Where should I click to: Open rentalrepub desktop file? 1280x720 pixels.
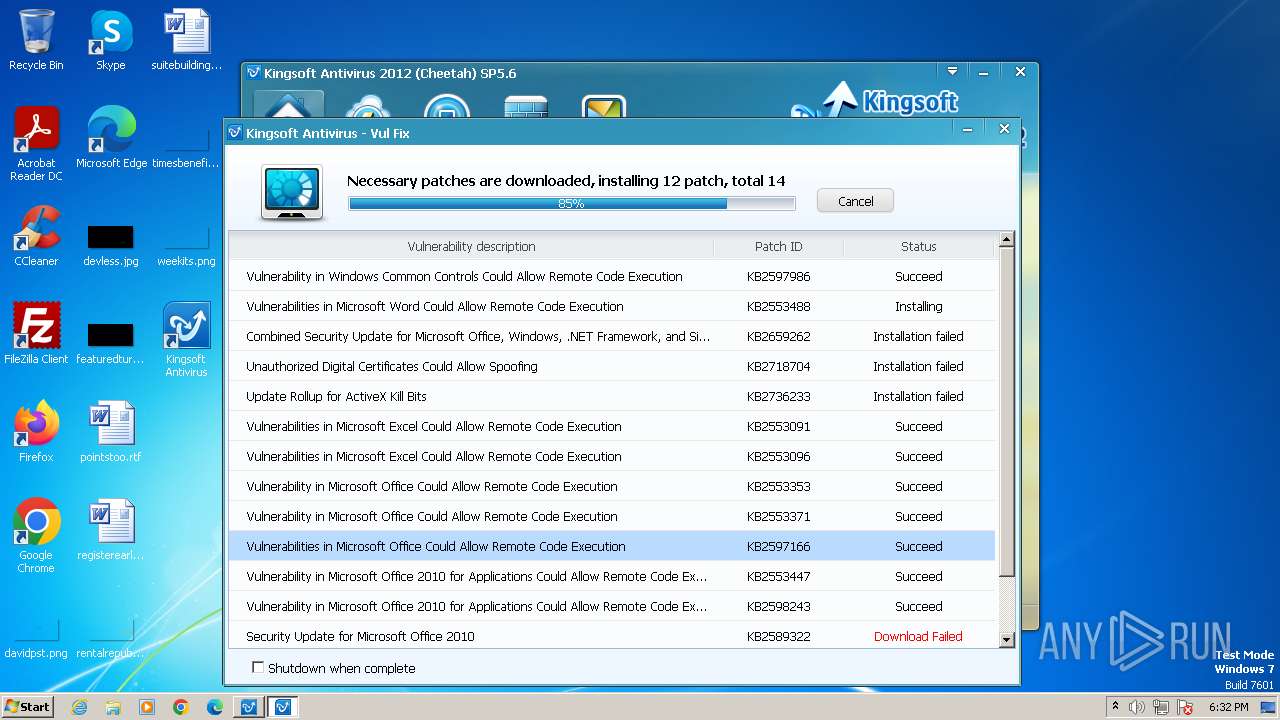coord(110,638)
